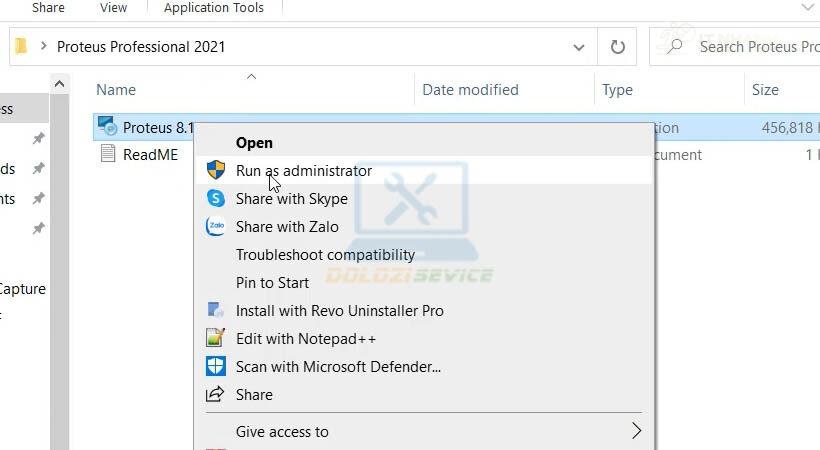Image resolution: width=820 pixels, height=450 pixels.
Task: Click the ReadME text document icon
Action: [108, 155]
